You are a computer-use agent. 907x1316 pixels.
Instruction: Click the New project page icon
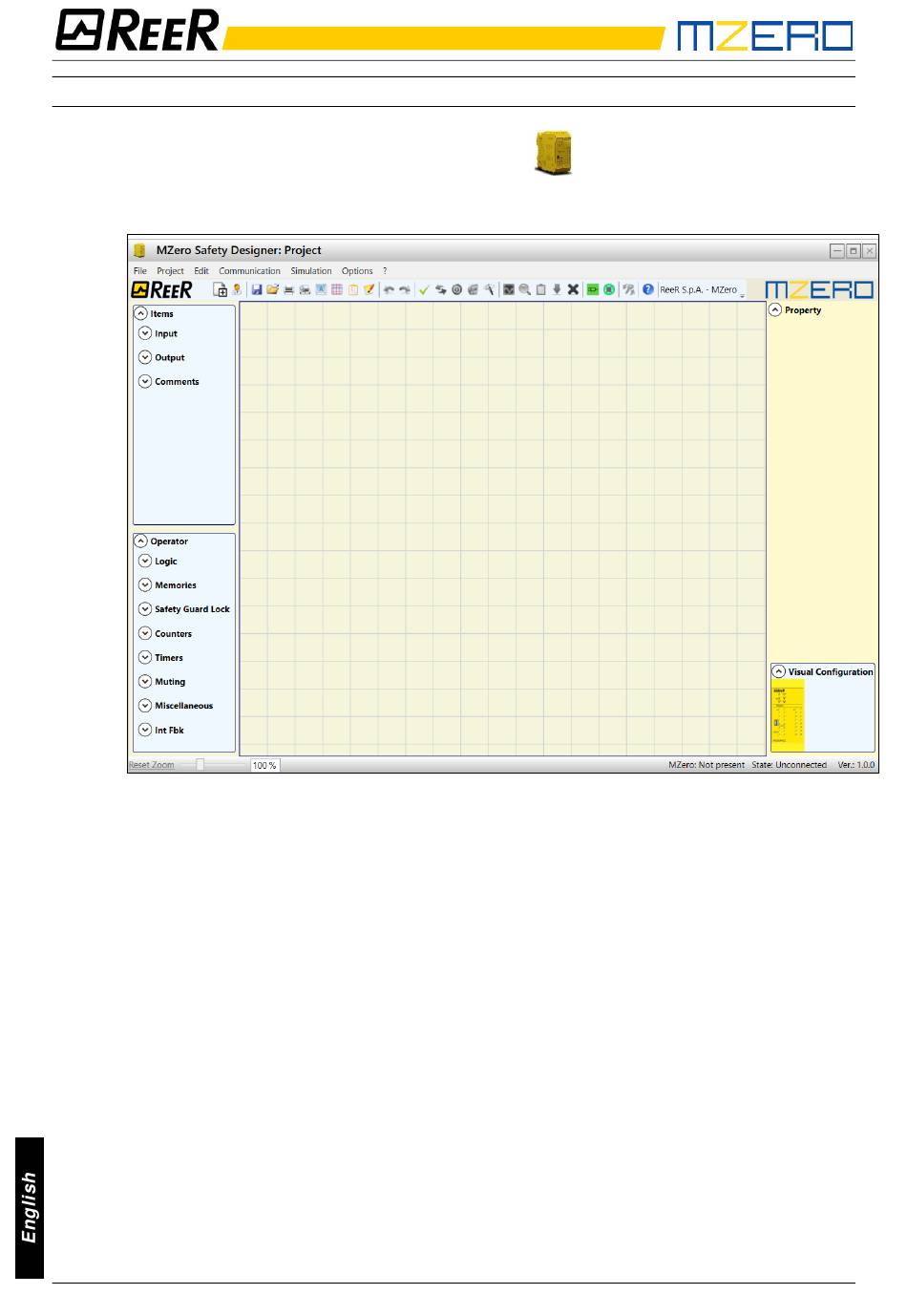[220, 289]
